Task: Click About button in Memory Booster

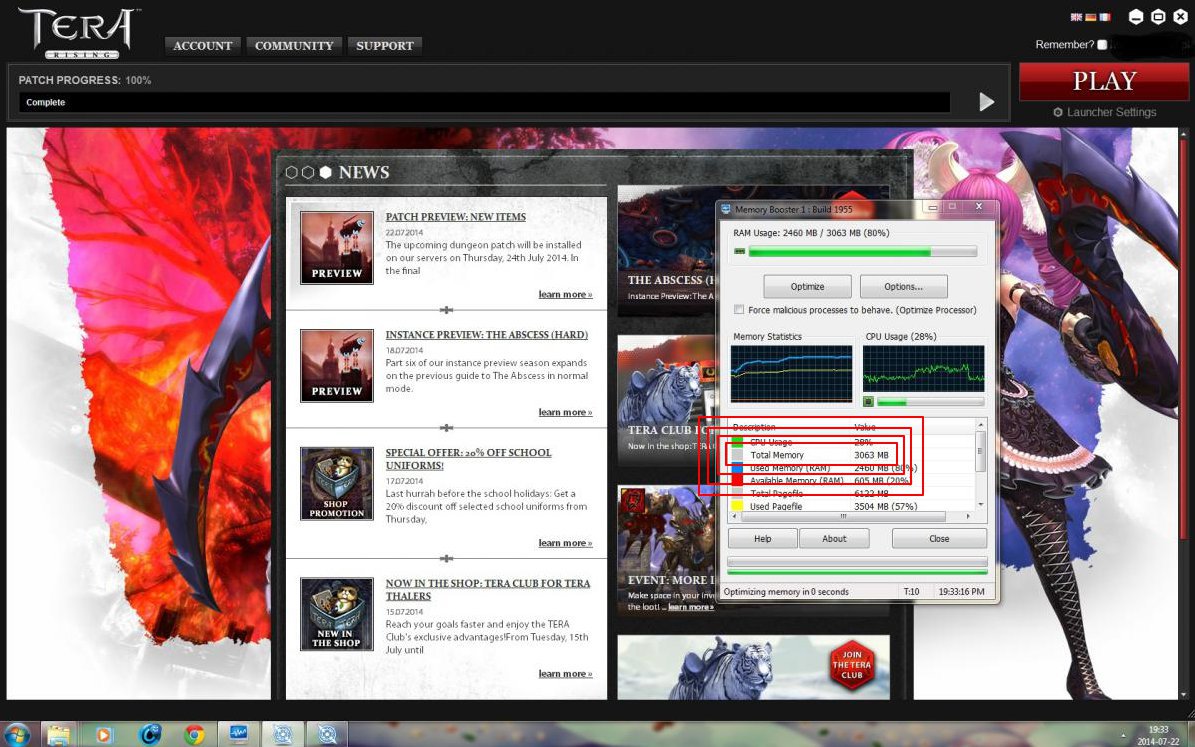Action: click(834, 538)
